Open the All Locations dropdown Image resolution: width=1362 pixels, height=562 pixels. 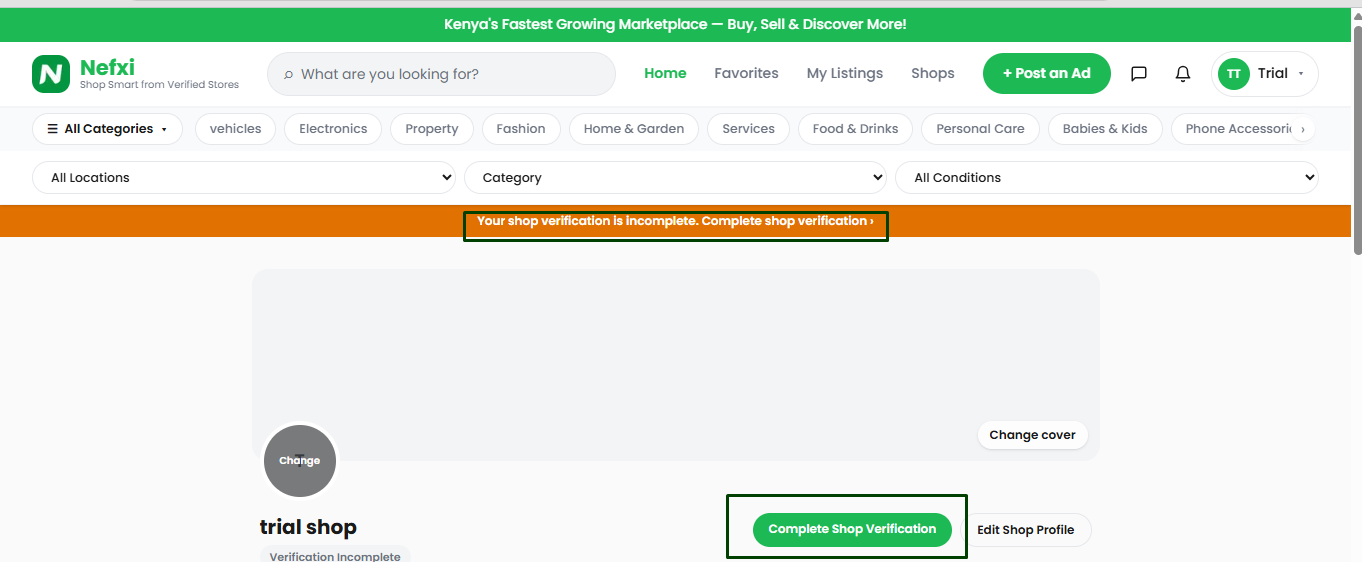point(244,178)
